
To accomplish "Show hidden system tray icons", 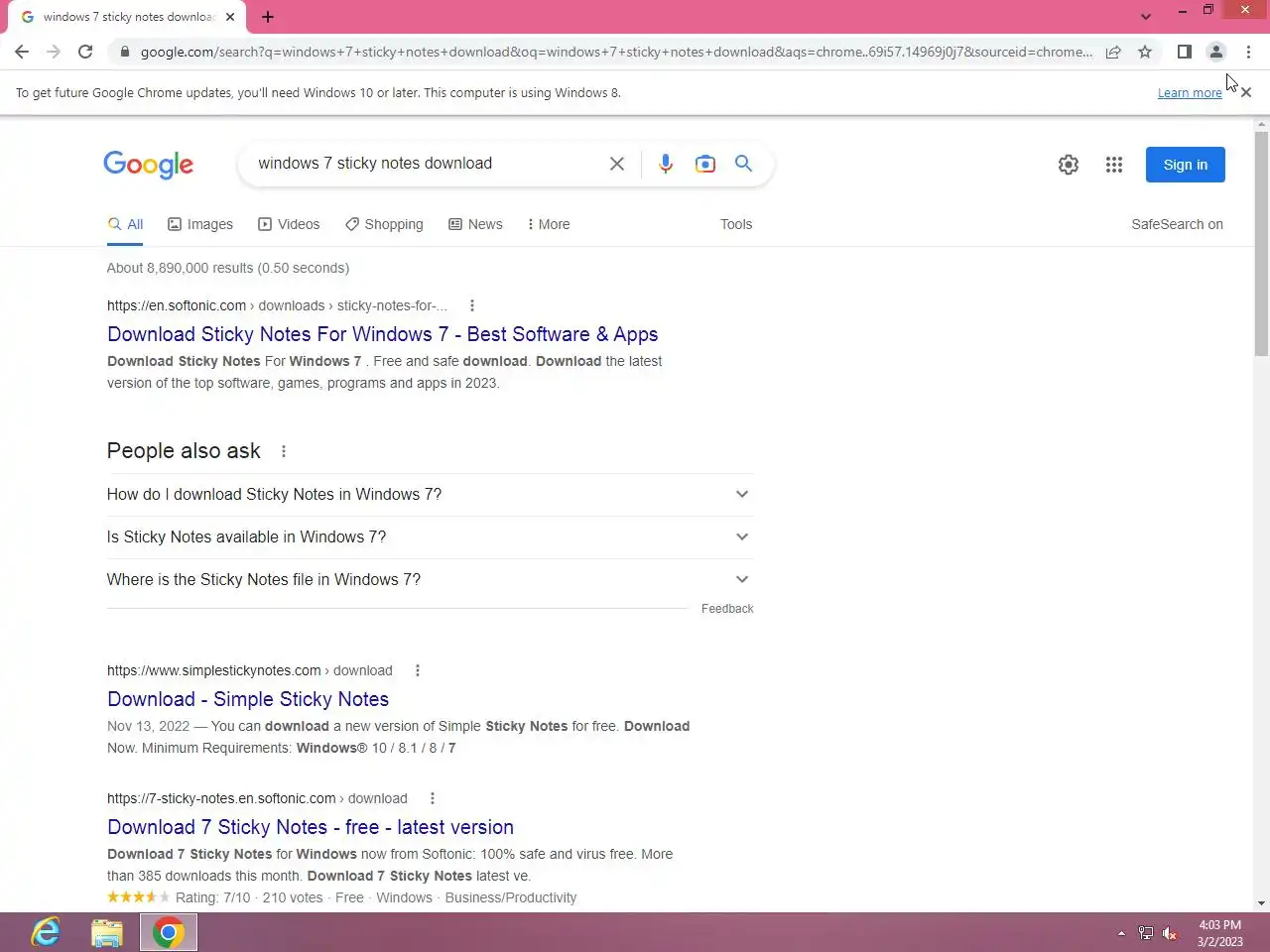I will pyautogui.click(x=1121, y=933).
